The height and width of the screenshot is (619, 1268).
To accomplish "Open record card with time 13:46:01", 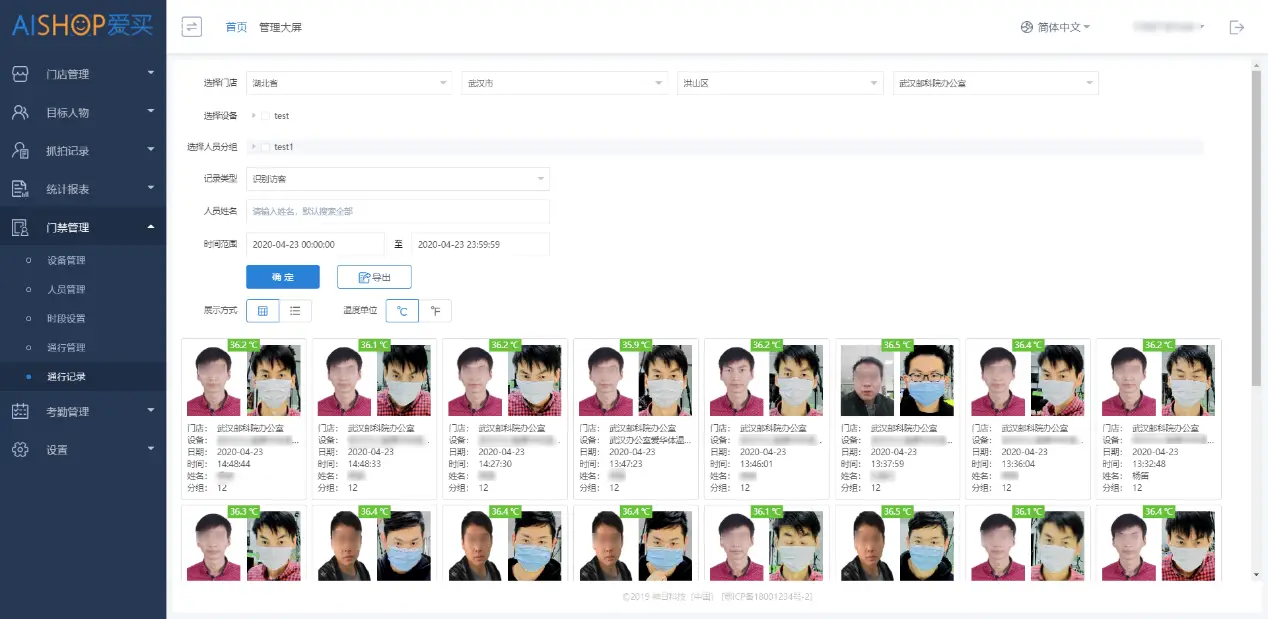I will pos(766,418).
